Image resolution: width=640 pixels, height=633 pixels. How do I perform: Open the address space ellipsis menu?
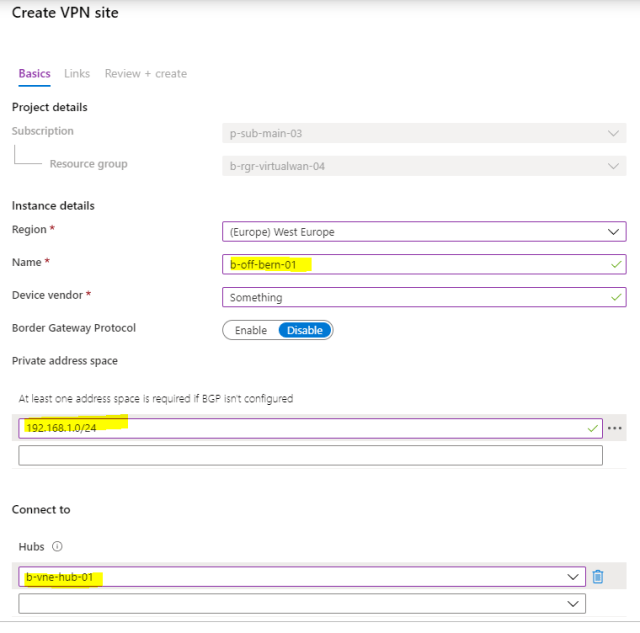pos(615,429)
